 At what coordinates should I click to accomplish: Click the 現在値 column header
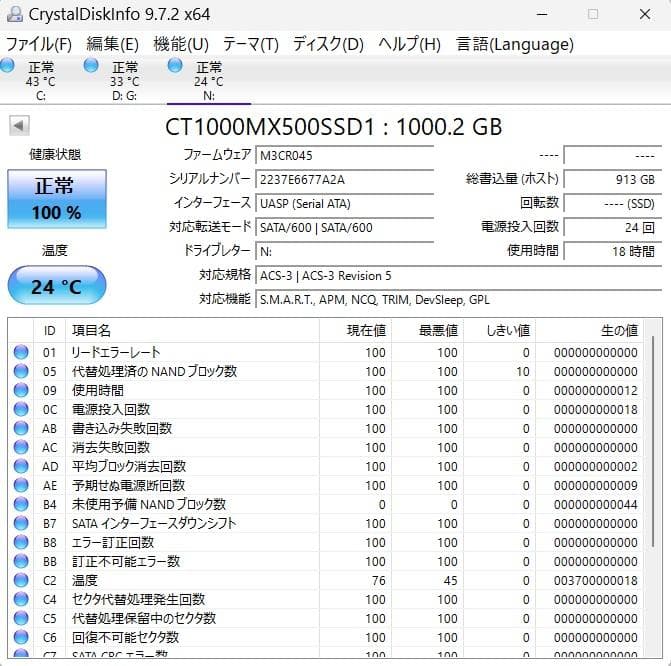coord(355,330)
